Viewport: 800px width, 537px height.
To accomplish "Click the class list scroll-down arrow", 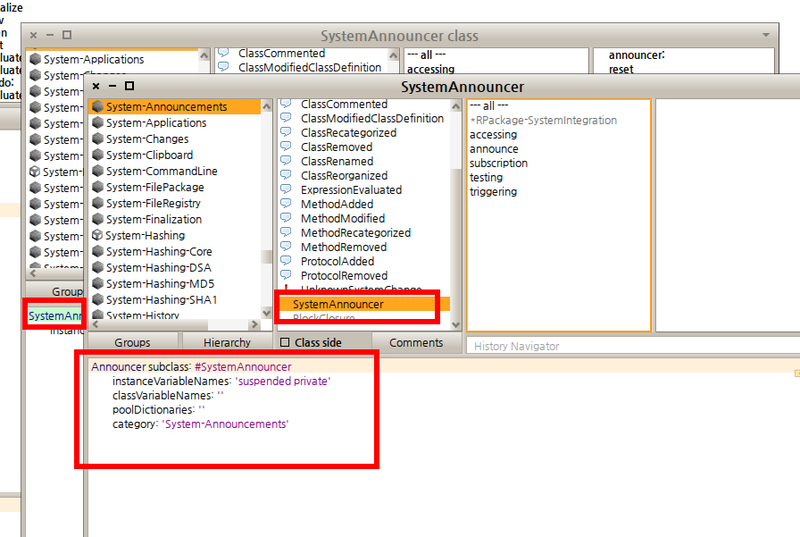I will [x=457, y=325].
